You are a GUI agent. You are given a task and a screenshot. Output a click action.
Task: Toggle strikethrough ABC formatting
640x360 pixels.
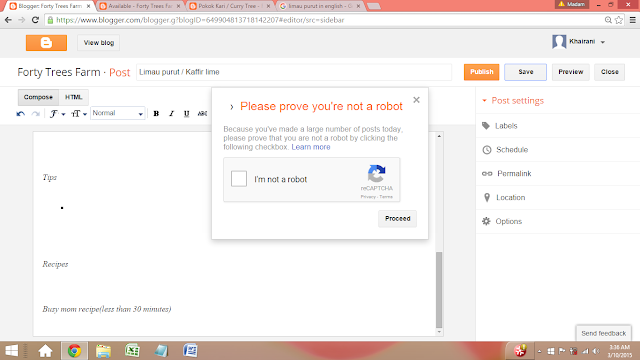pos(202,114)
